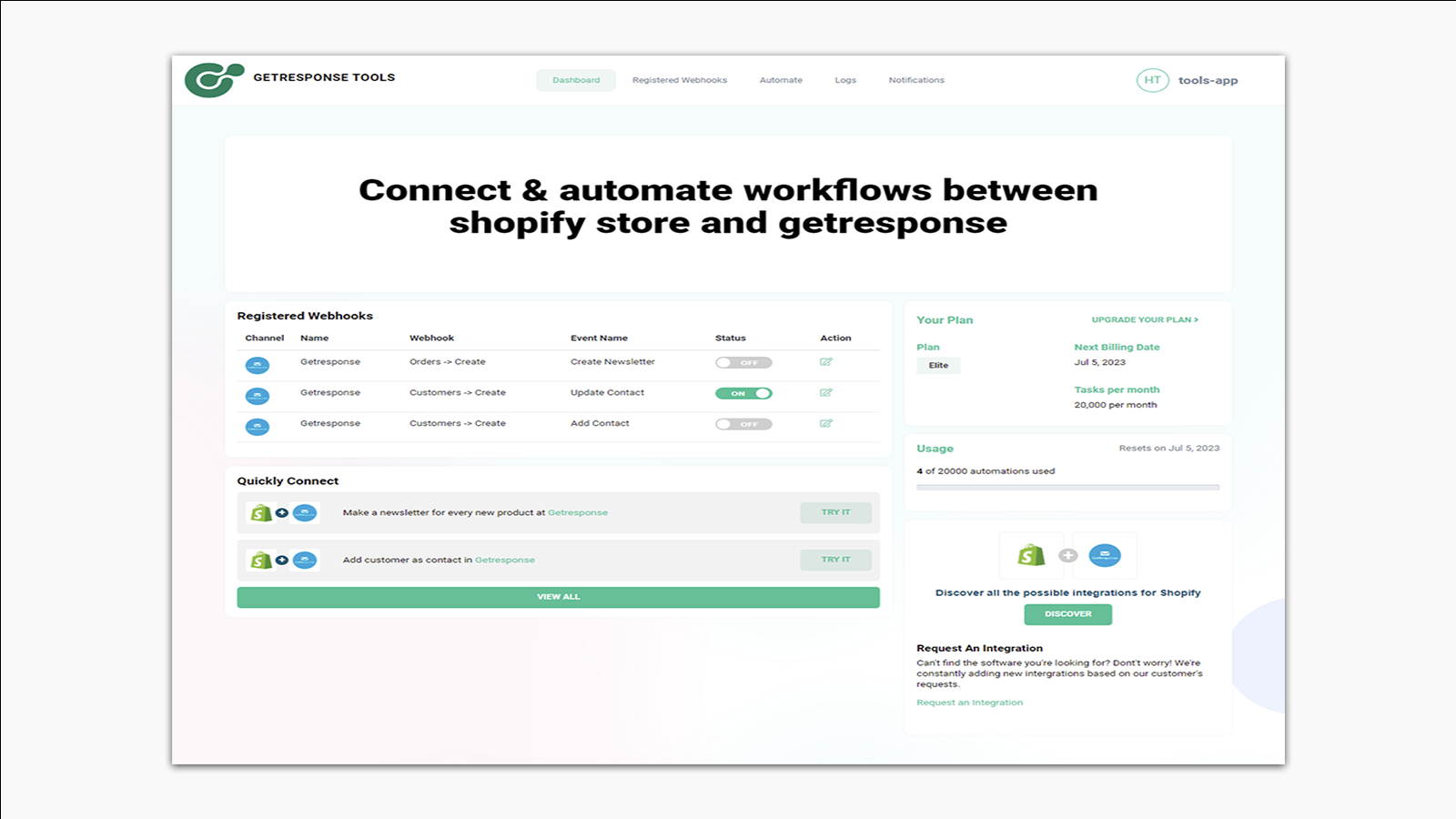Select the Orders -> Create webhook cell
The width and height of the screenshot is (1456, 819).
coord(448,362)
